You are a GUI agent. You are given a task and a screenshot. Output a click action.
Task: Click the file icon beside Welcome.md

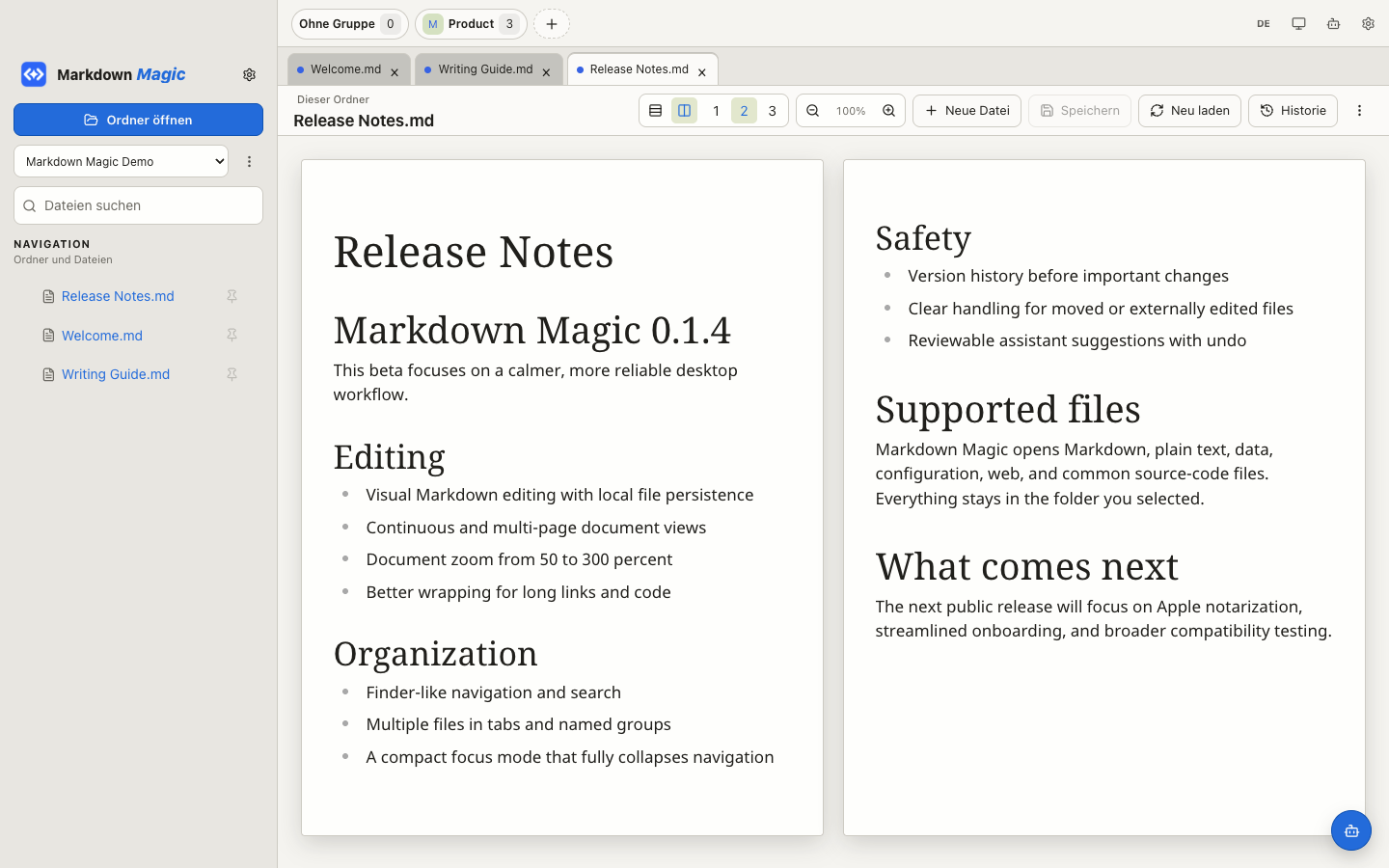point(48,336)
